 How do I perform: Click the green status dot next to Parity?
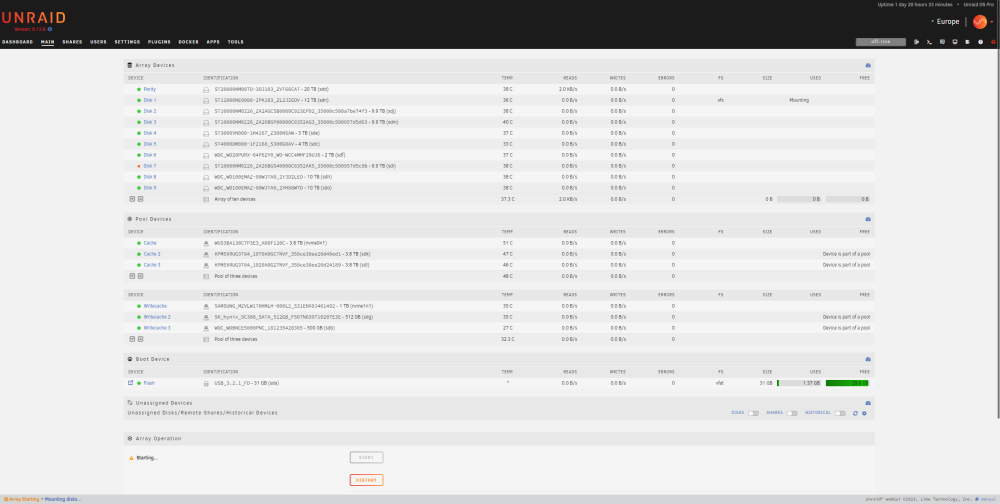pyautogui.click(x=138, y=89)
